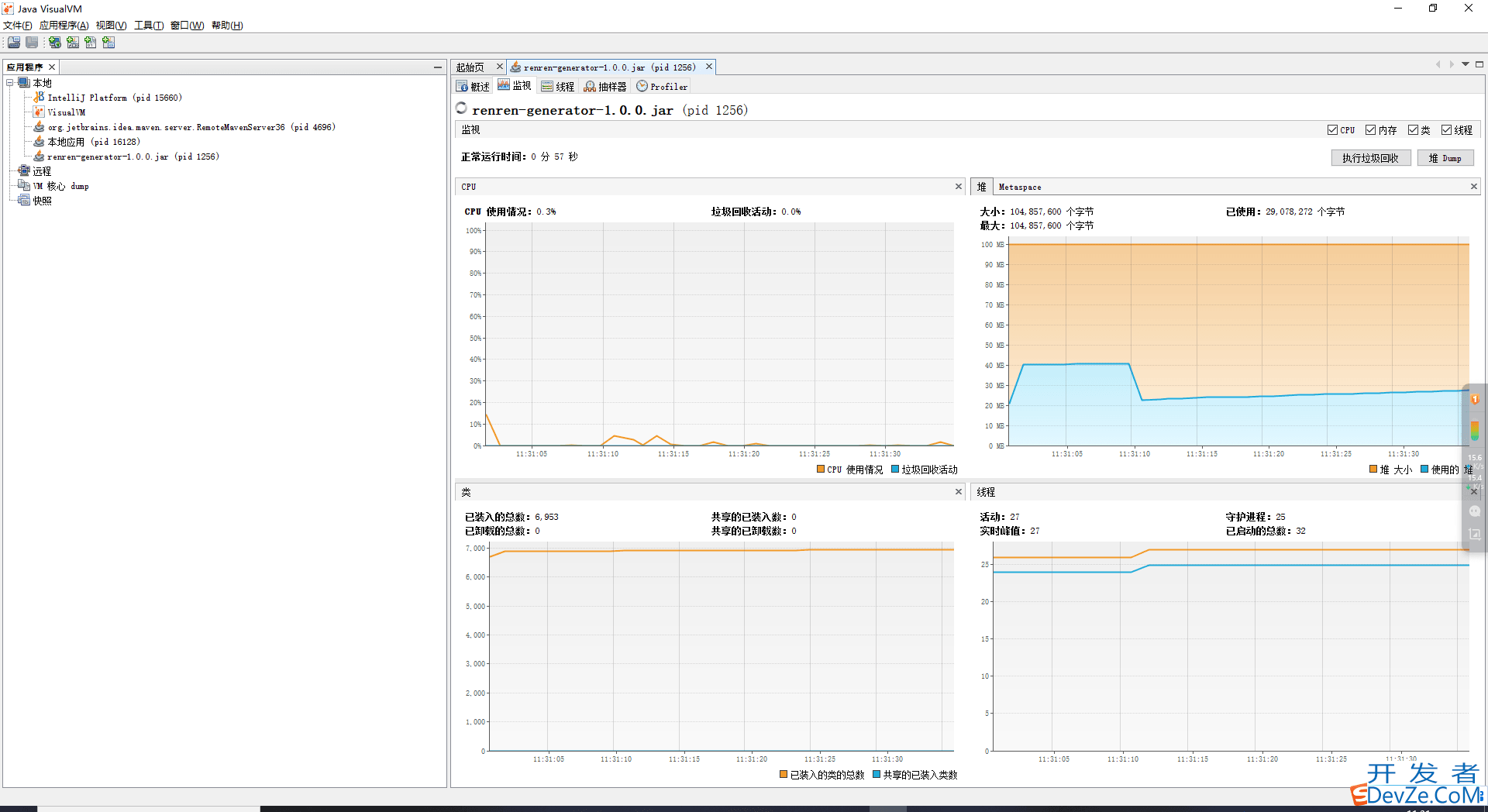1488x812 pixels.
Task: Click the 概述 tab icon
Action: pos(463,87)
